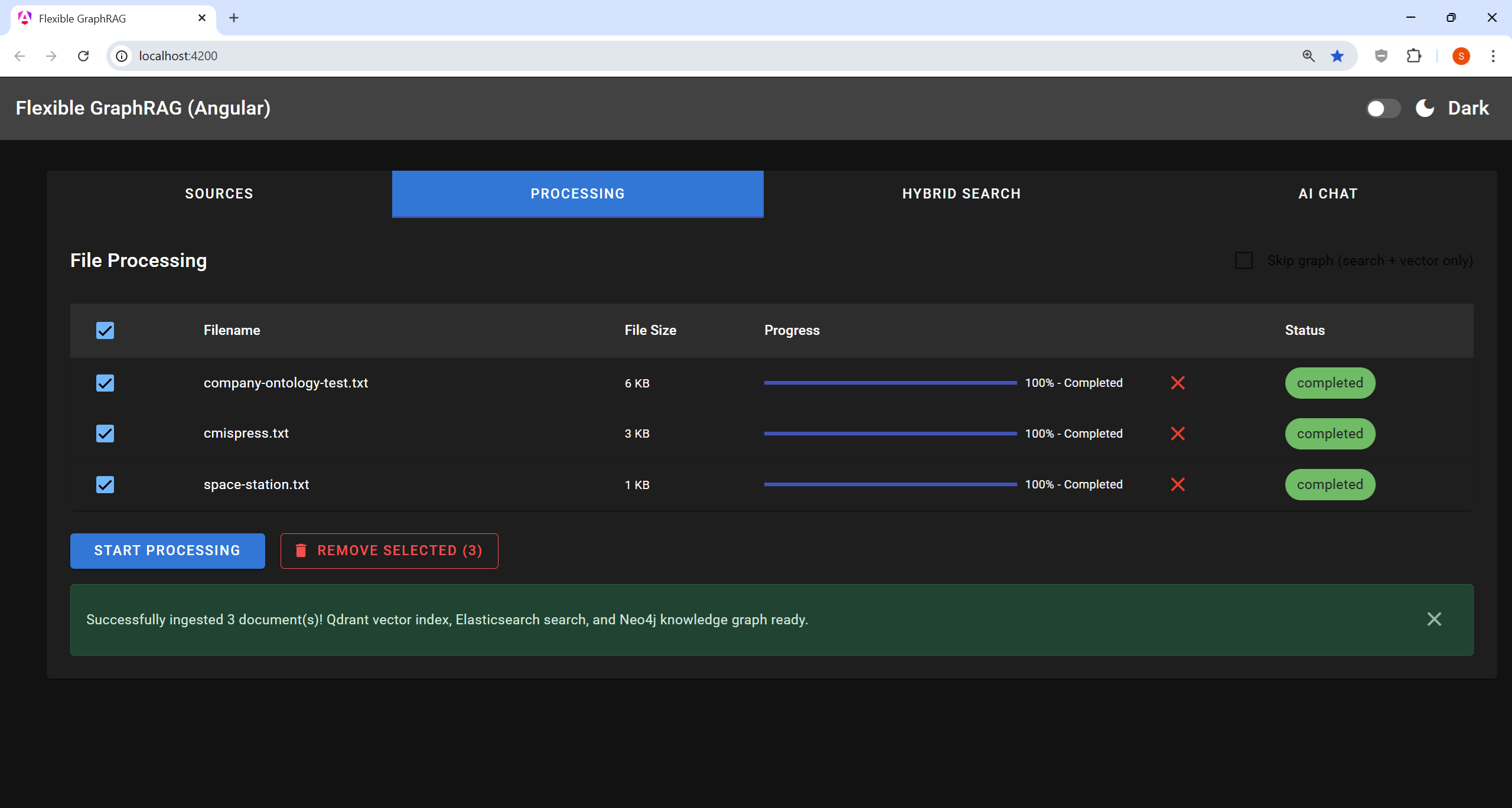The image size is (1512, 808).
Task: Click the bookmark star icon
Action: (x=1337, y=56)
